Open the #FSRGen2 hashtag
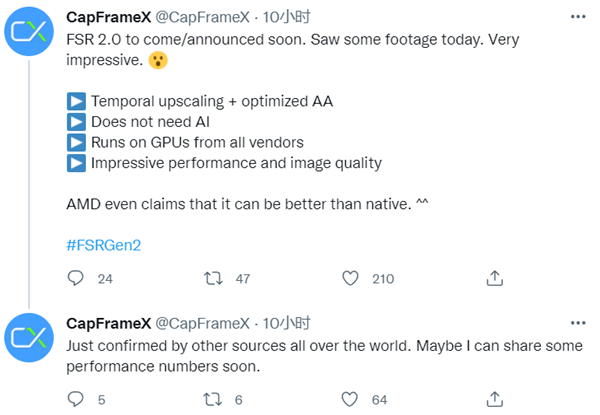600x415 pixels. tap(105, 244)
